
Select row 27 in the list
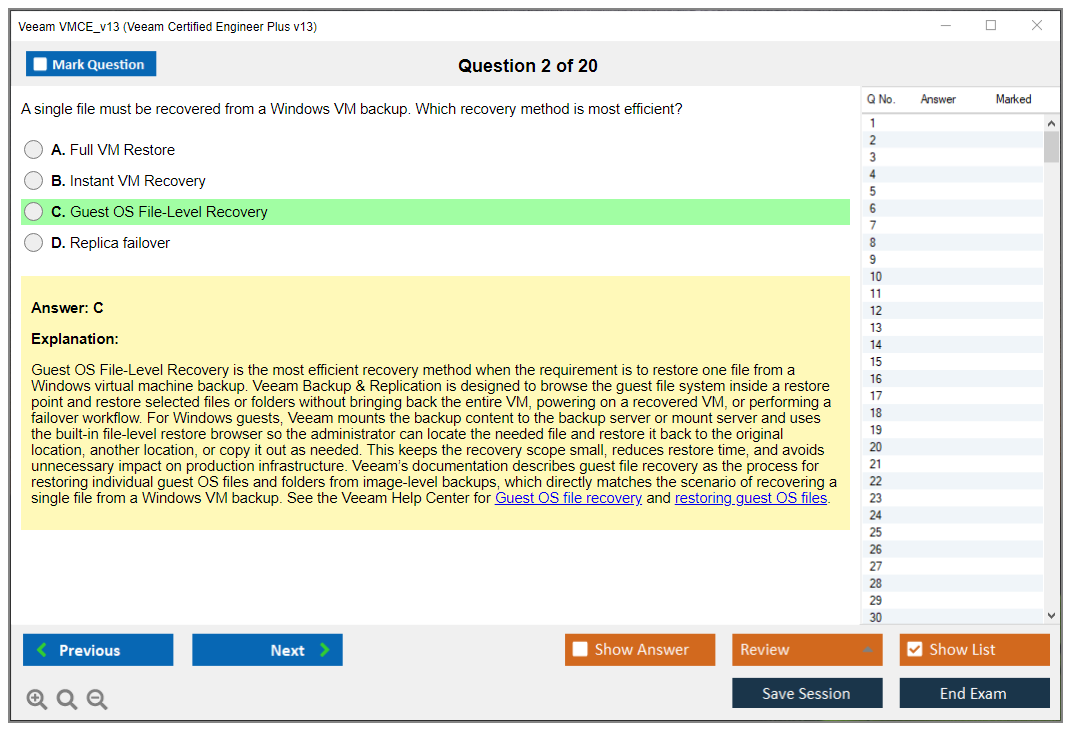pyautogui.click(x=952, y=566)
